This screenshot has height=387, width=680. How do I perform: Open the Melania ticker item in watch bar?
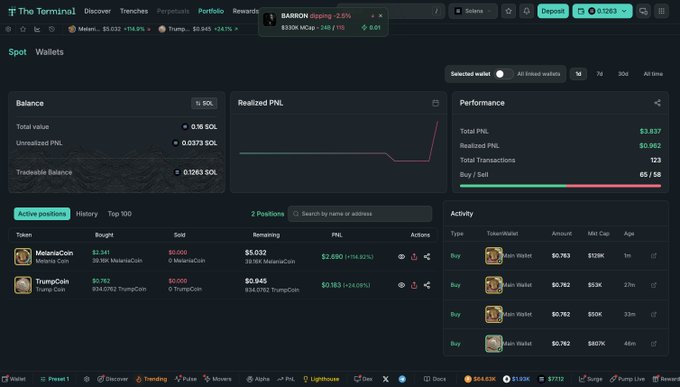coord(109,29)
